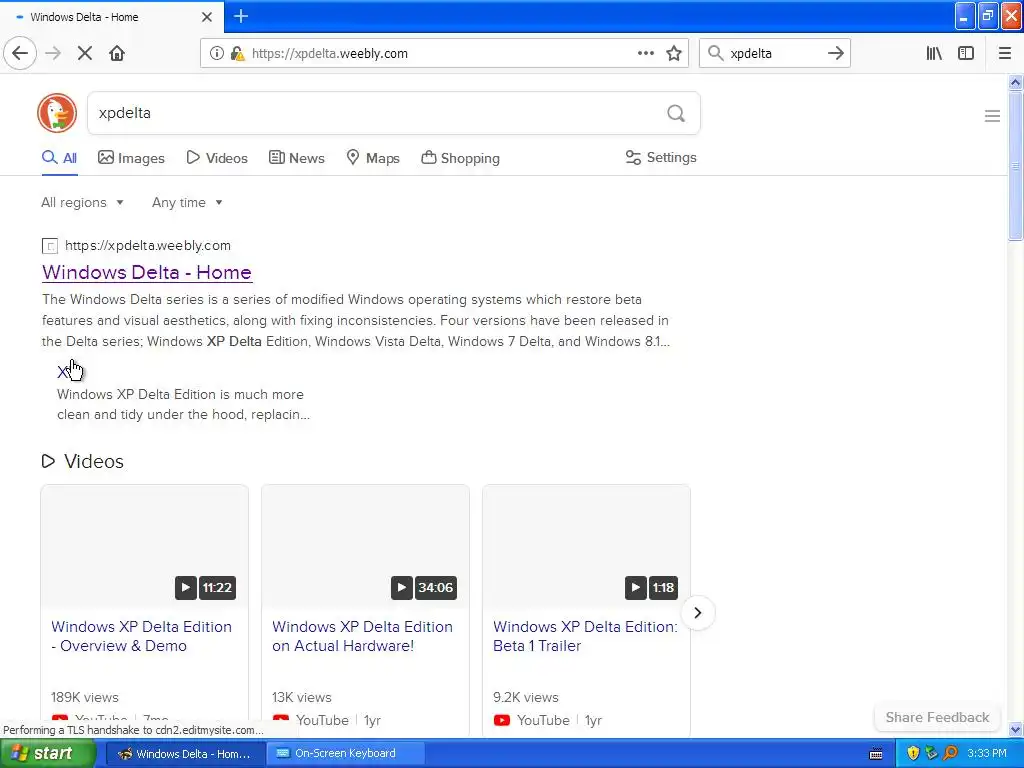Viewport: 1024px width, 768px height.
Task: Click the keyboard icon in taskbar
Action: (x=876, y=754)
